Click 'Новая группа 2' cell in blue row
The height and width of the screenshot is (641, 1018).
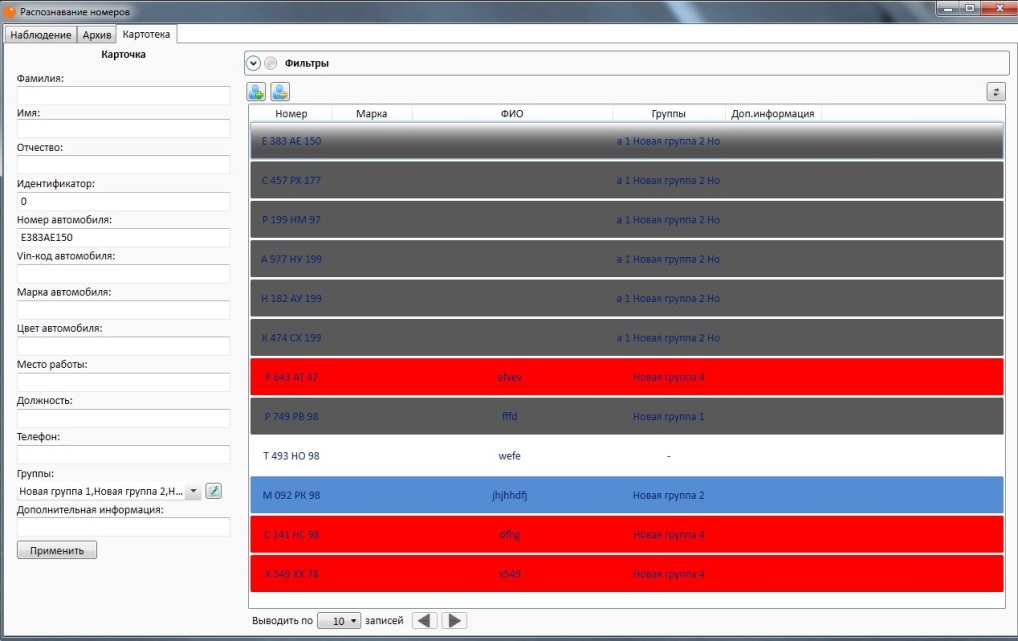669,495
